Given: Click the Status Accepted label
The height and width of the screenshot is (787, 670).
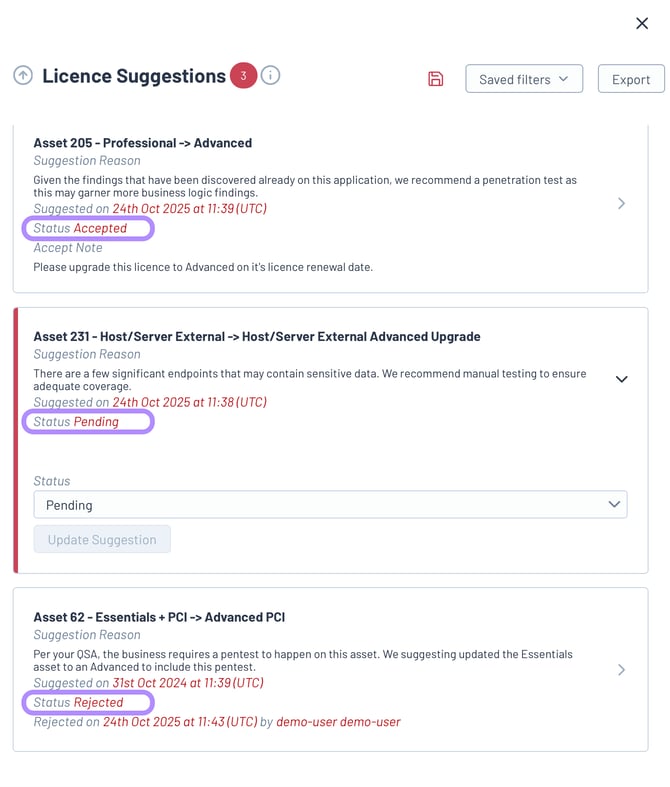Looking at the screenshot, I should tap(87, 229).
